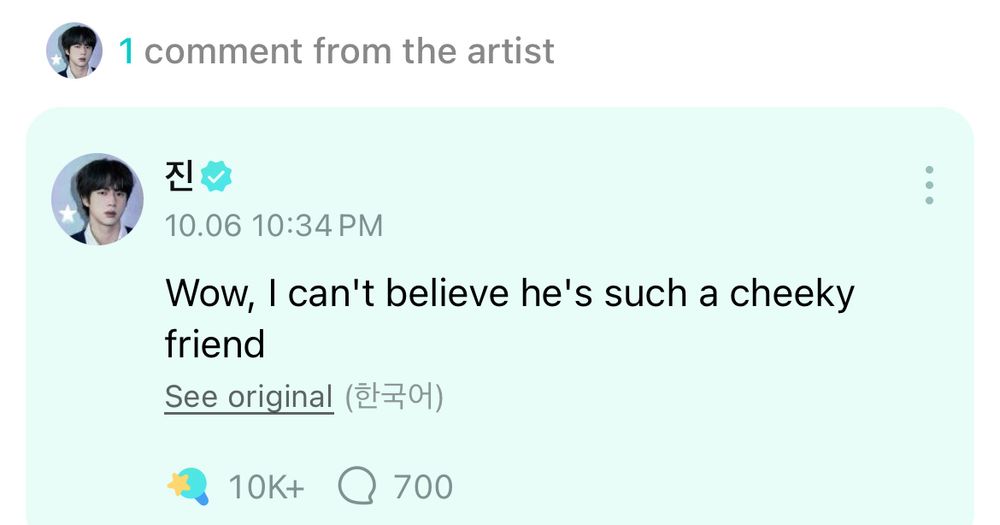Open the large 진 profile picture
Screen dimensions: 1000x525
pos(97,199)
